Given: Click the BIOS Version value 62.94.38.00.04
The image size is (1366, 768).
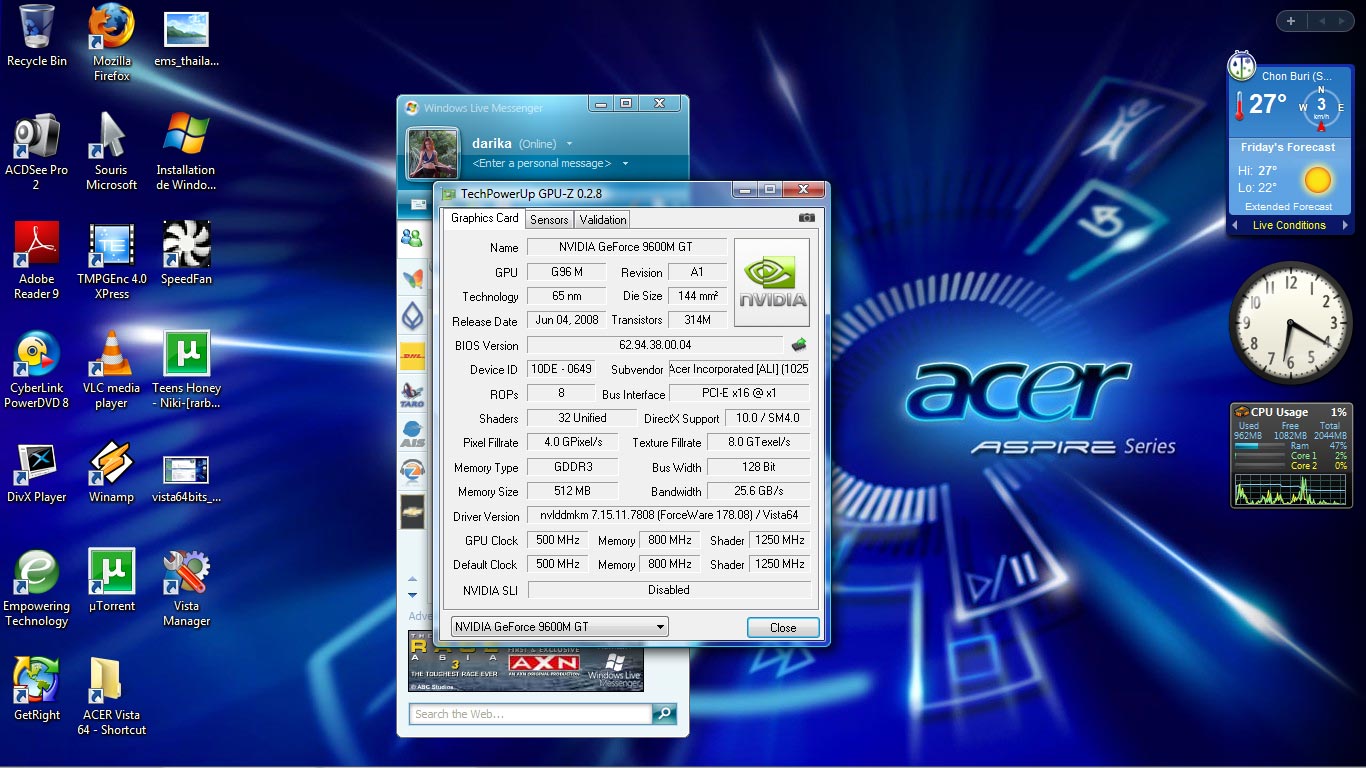Looking at the screenshot, I should point(655,345).
